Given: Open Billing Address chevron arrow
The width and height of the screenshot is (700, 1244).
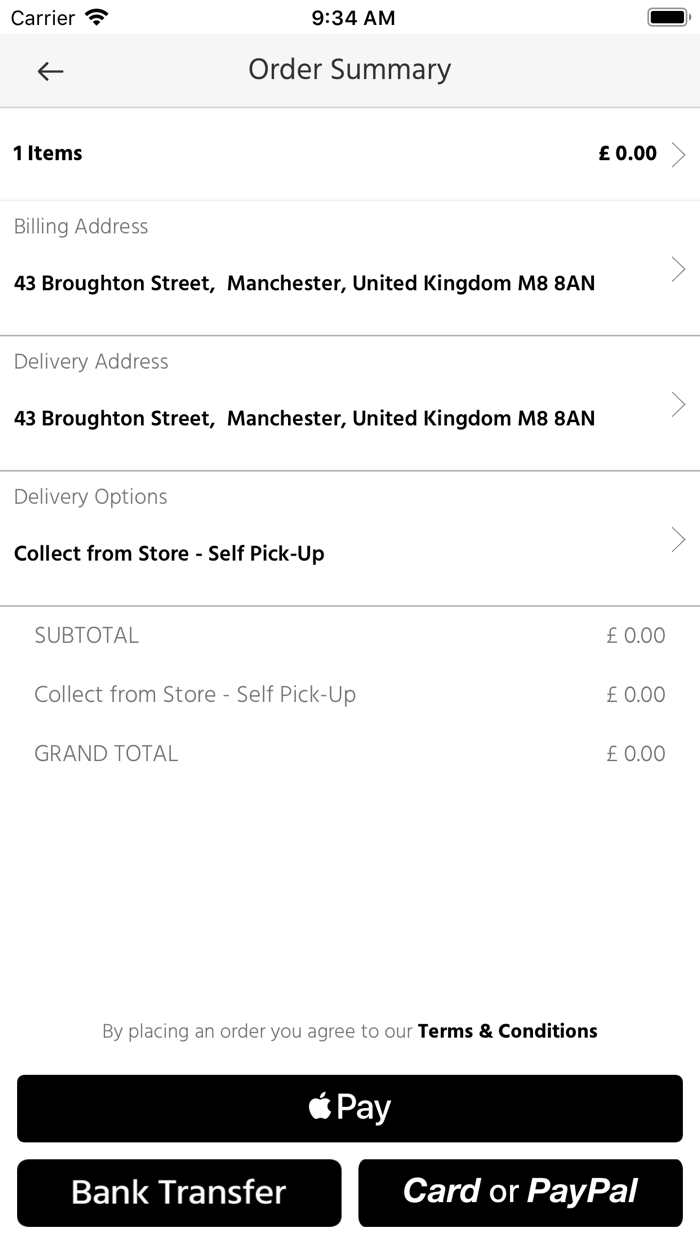Looking at the screenshot, I should [x=678, y=269].
